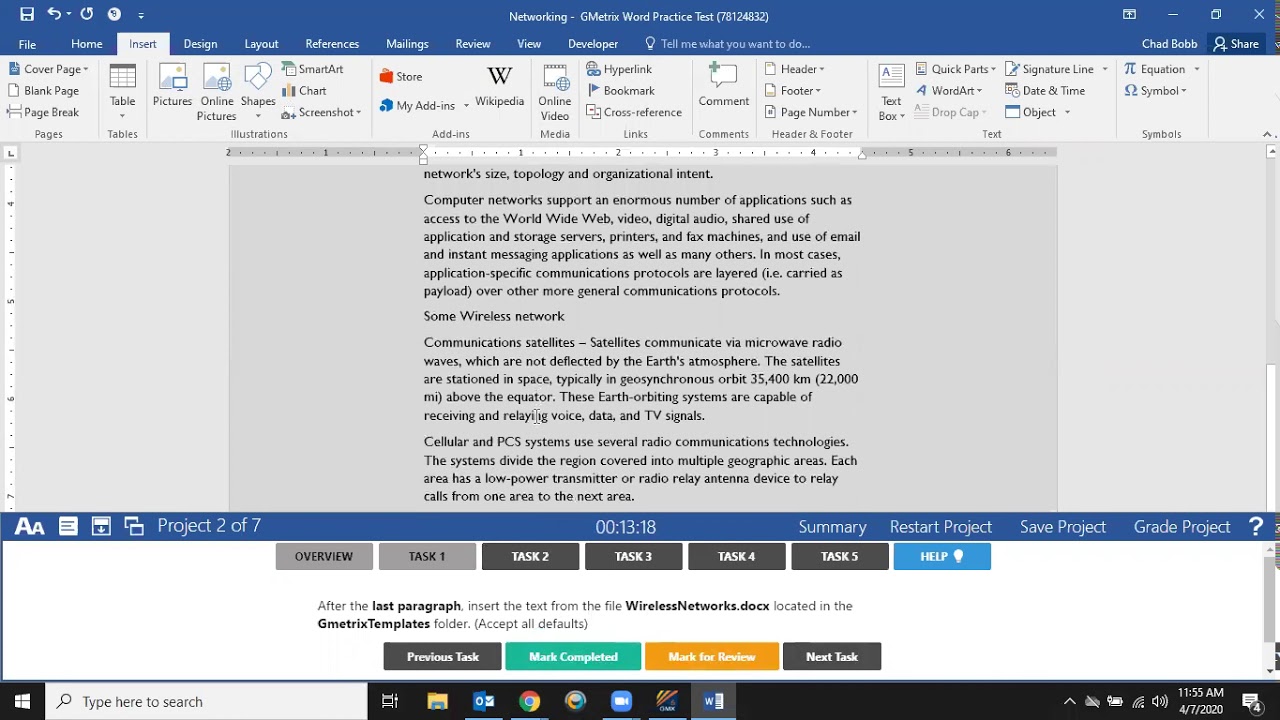This screenshot has width=1280, height=720.
Task: Click the GMetrix font size (AA) icon
Action: (x=29, y=526)
